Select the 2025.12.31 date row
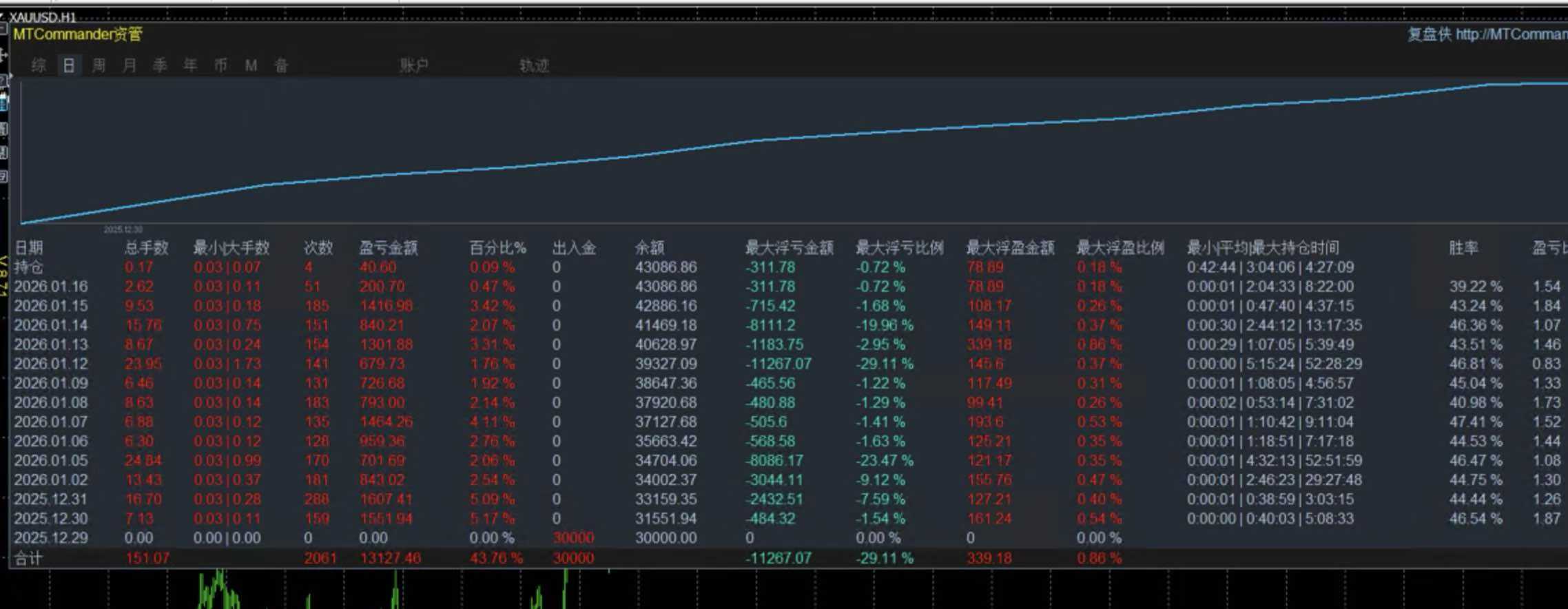 pos(51,499)
